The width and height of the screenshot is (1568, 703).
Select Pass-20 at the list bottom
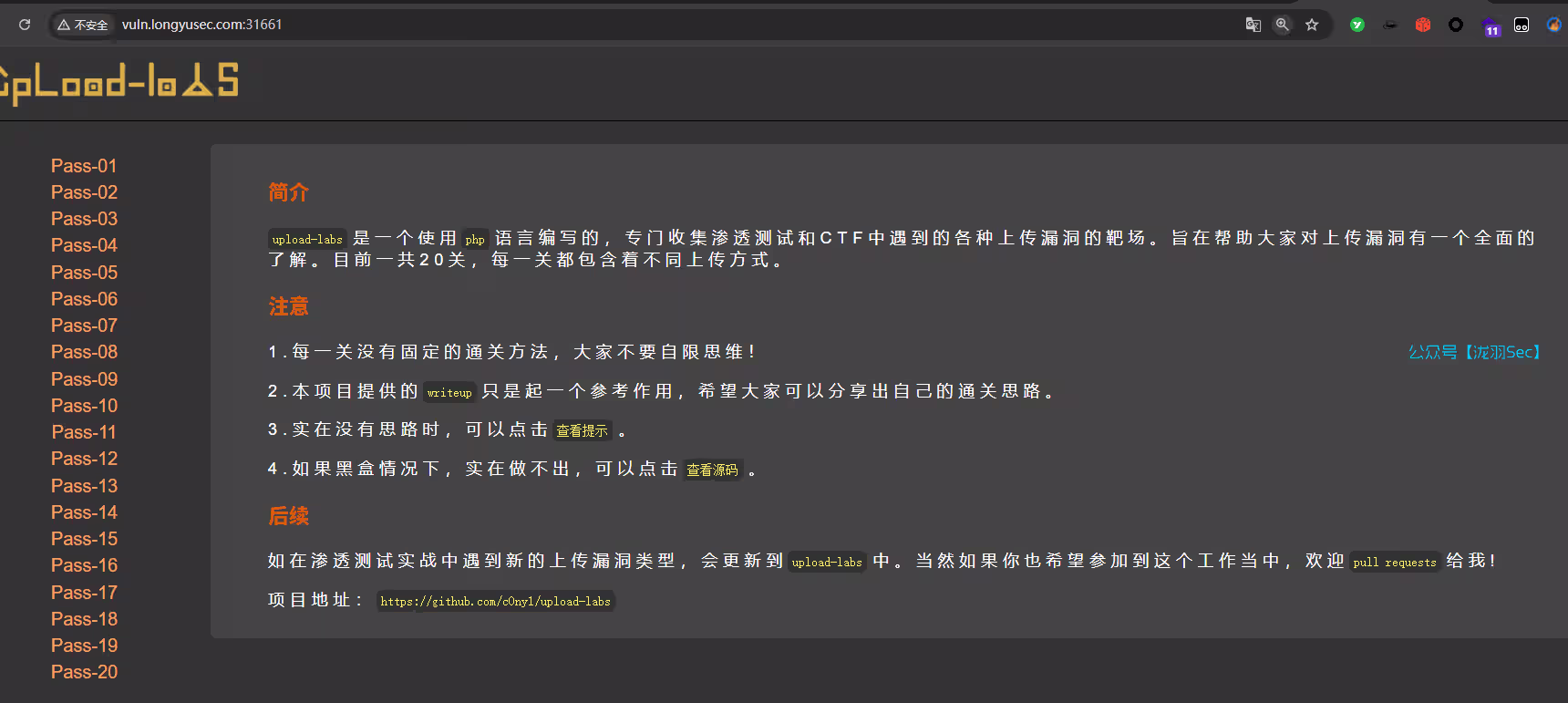pos(84,672)
